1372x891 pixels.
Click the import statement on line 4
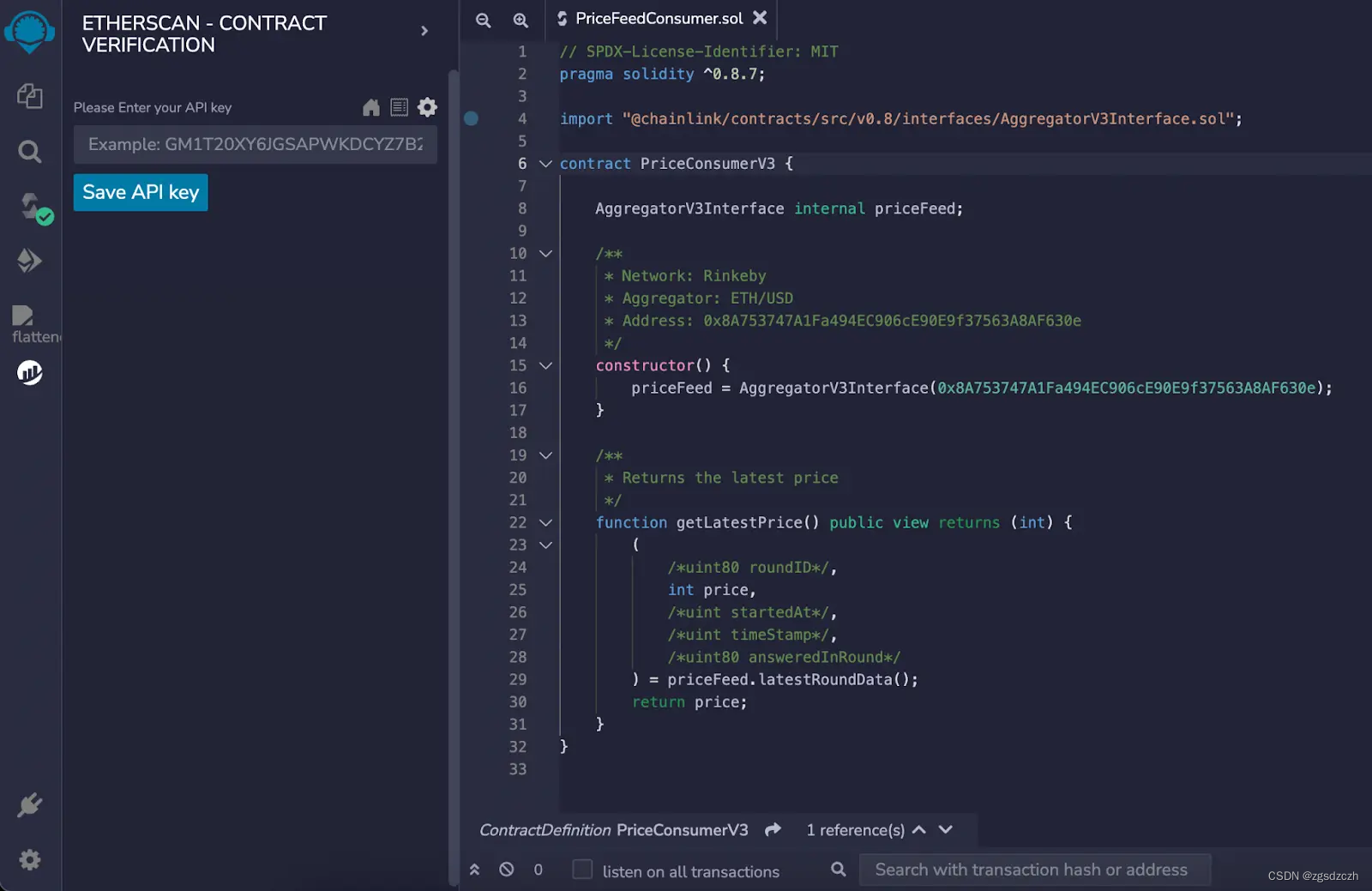[x=900, y=119]
